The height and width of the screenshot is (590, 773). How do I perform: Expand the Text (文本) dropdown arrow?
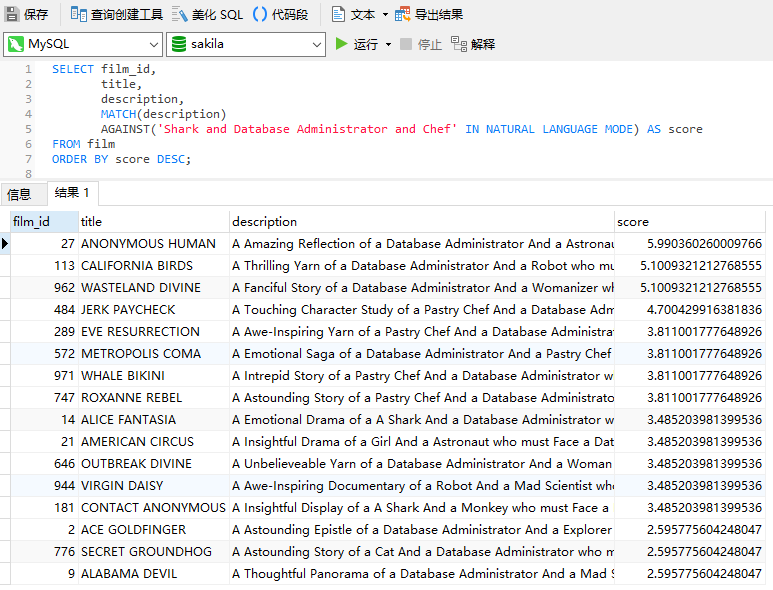tap(386, 15)
